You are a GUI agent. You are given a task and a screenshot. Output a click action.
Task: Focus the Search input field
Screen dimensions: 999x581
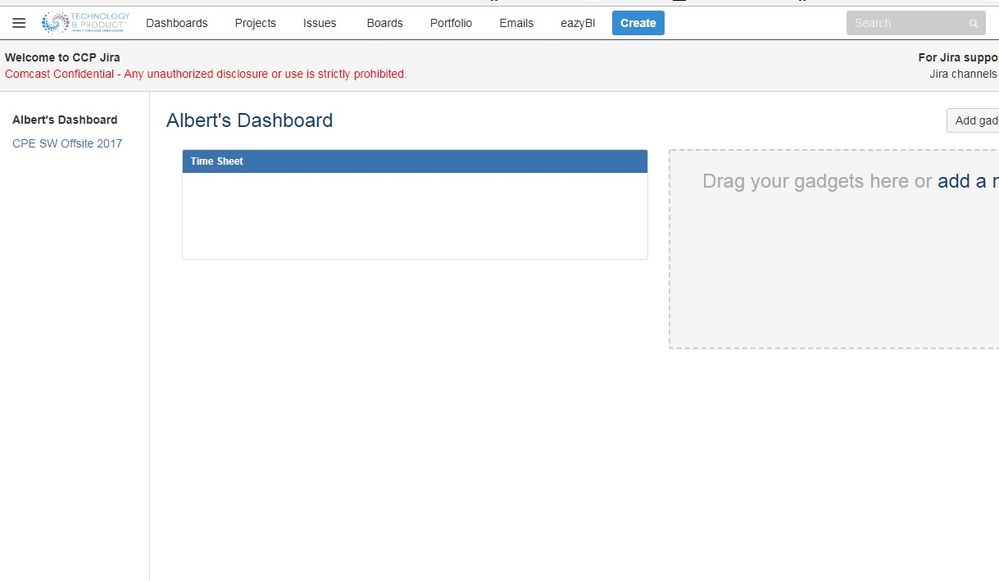click(x=916, y=24)
